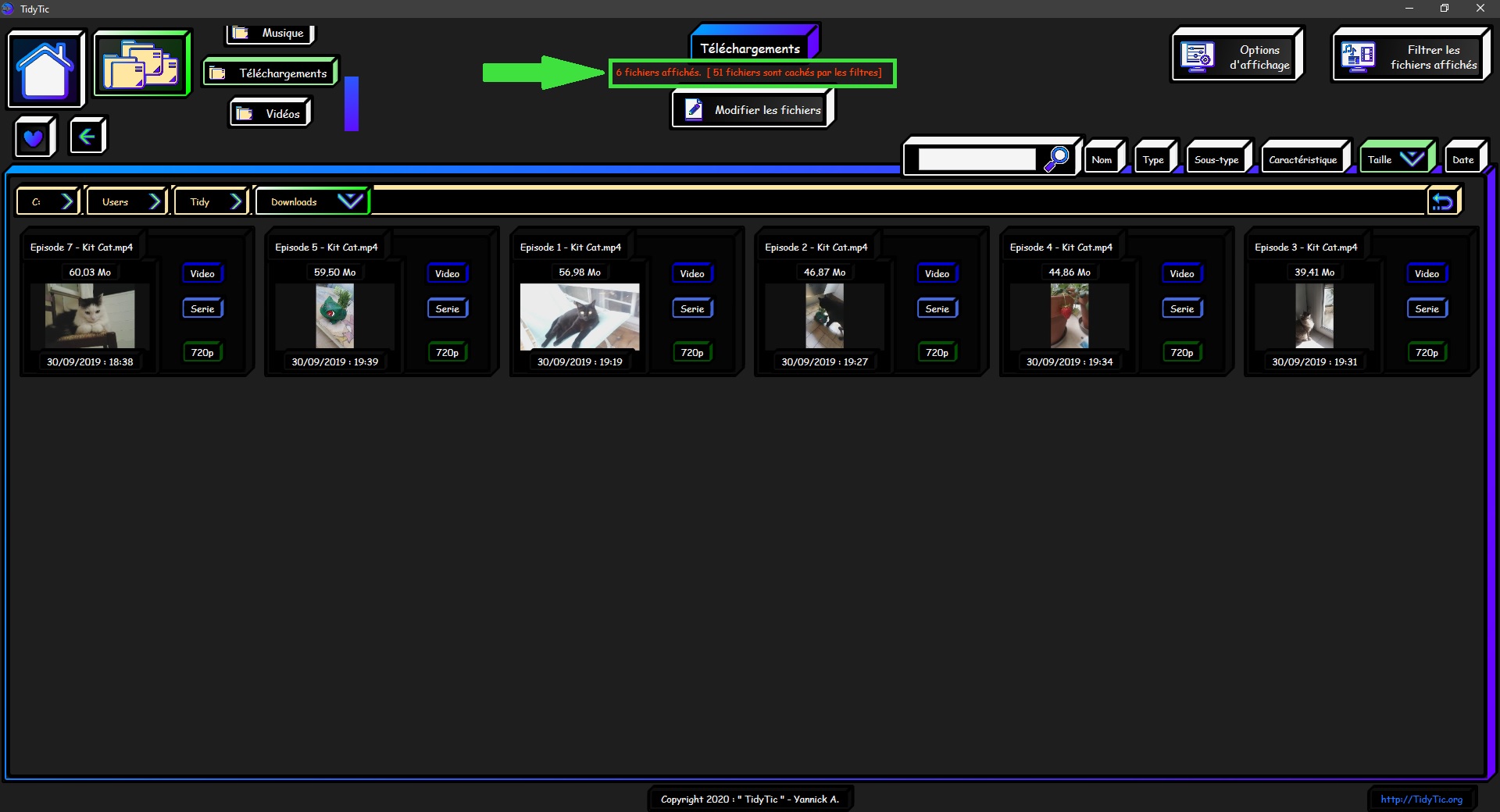The image size is (1500, 812).
Task: Go to the Vidéos folder shortcut
Action: click(270, 114)
